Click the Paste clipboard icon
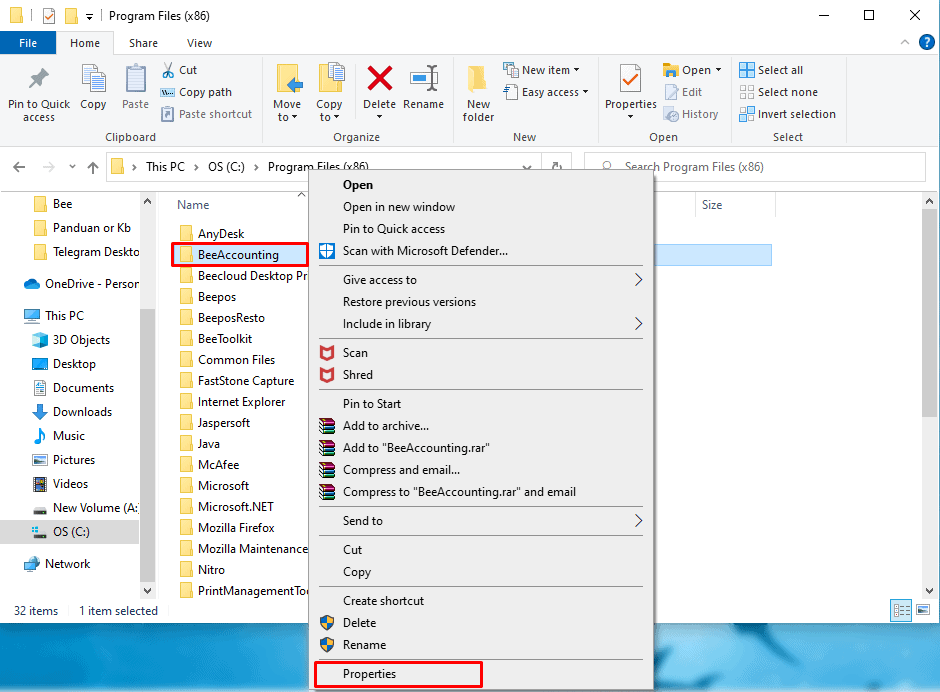This screenshot has width=940, height=692. [135, 79]
